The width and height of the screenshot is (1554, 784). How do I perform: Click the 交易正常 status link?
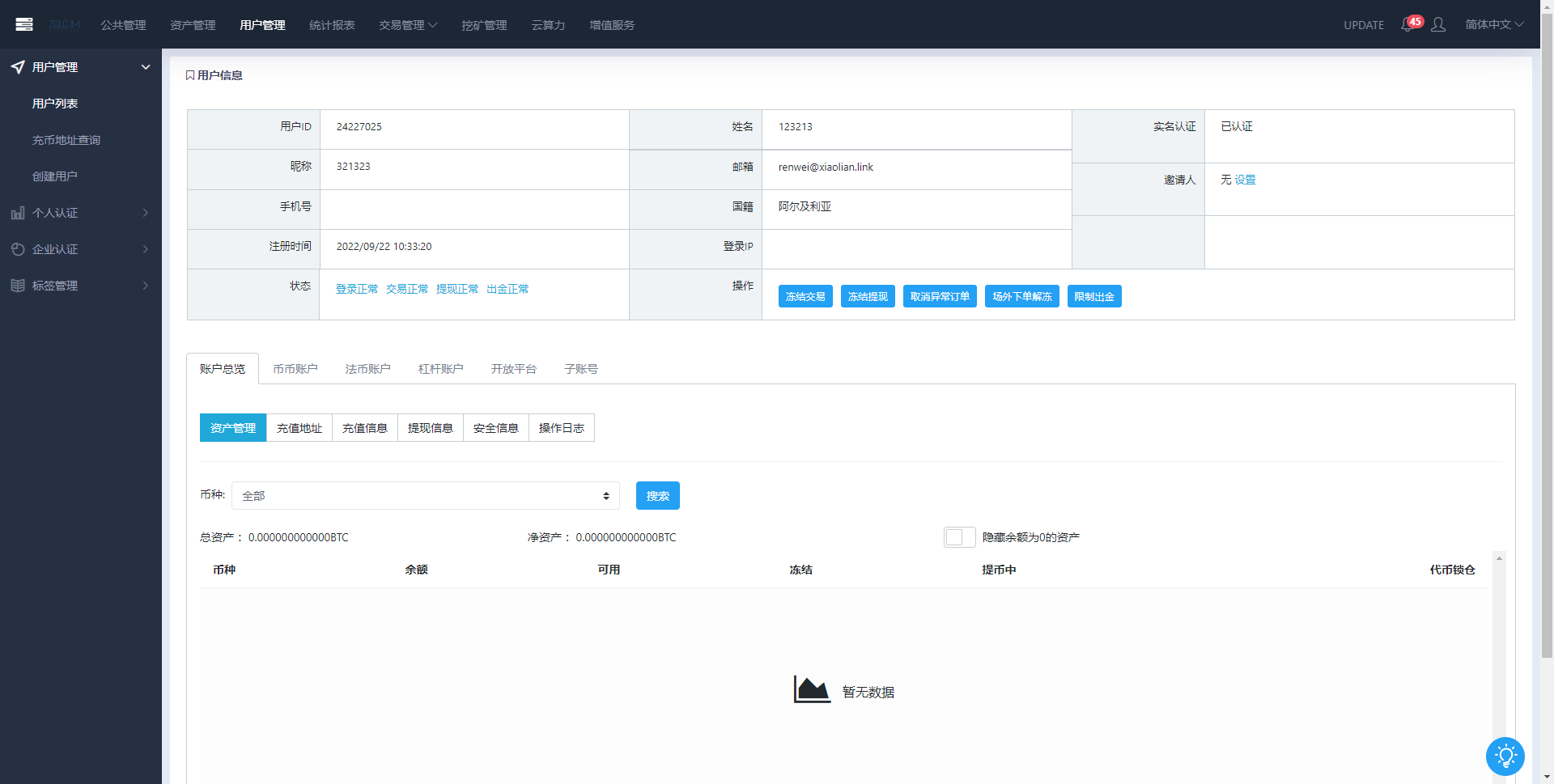click(x=407, y=289)
